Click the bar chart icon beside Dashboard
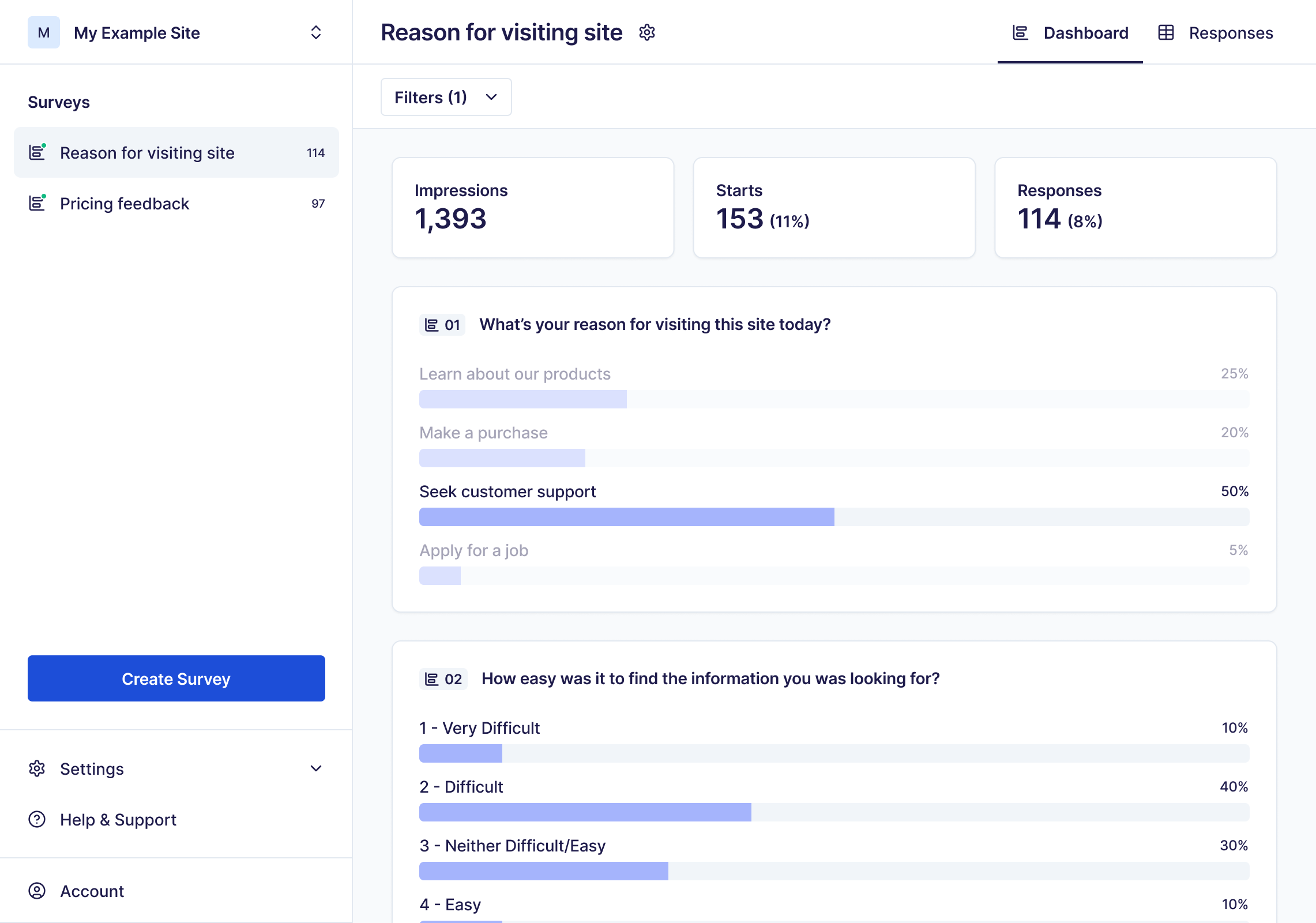1316x923 pixels. click(x=1020, y=33)
